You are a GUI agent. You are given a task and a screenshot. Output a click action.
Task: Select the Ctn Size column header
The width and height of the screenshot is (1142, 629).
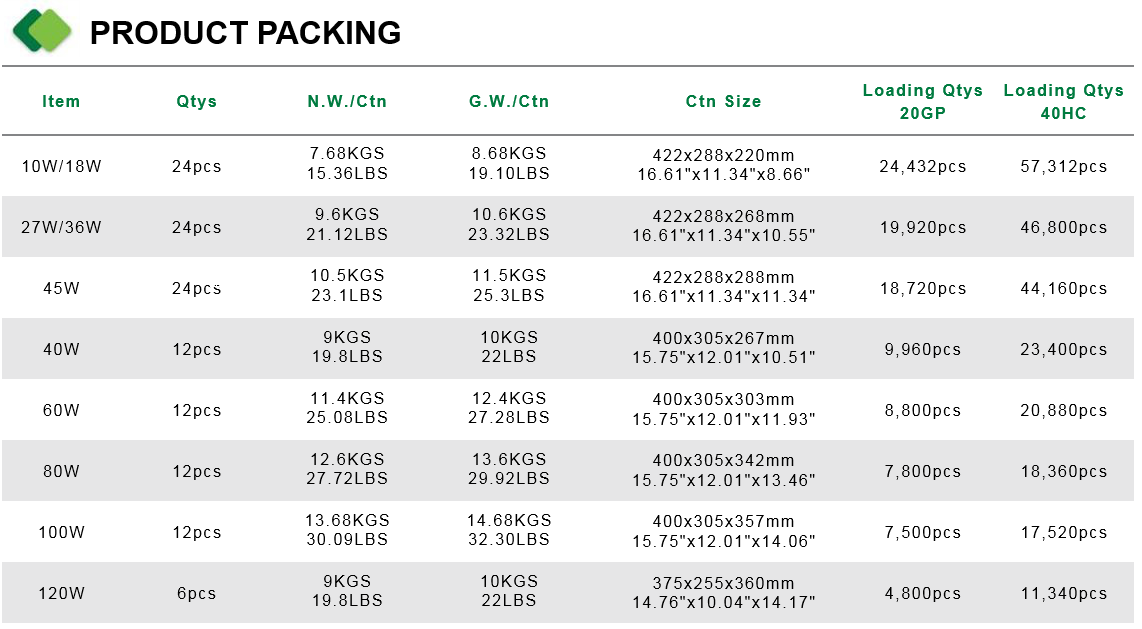point(723,101)
